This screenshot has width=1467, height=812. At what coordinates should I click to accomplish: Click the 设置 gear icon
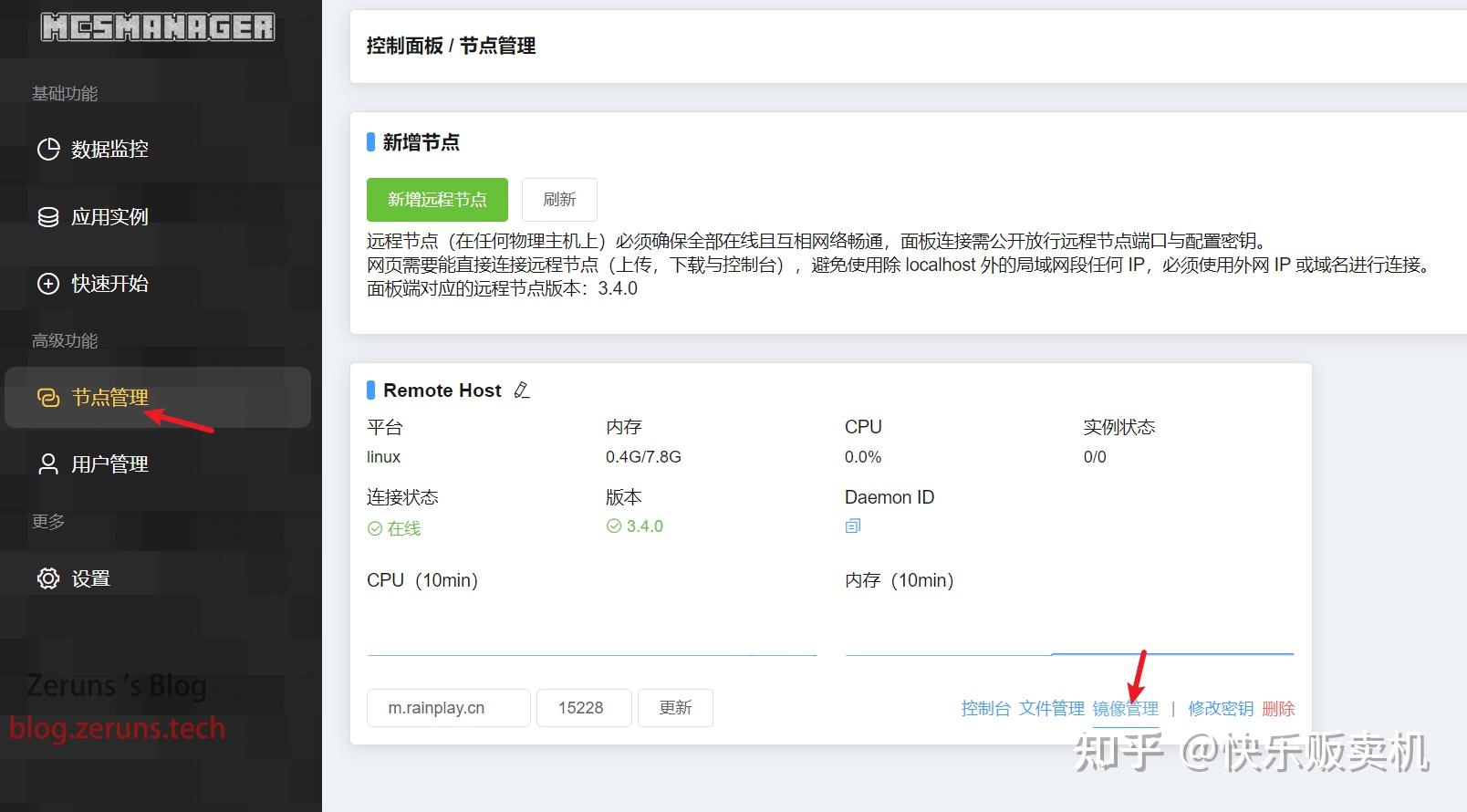click(47, 578)
